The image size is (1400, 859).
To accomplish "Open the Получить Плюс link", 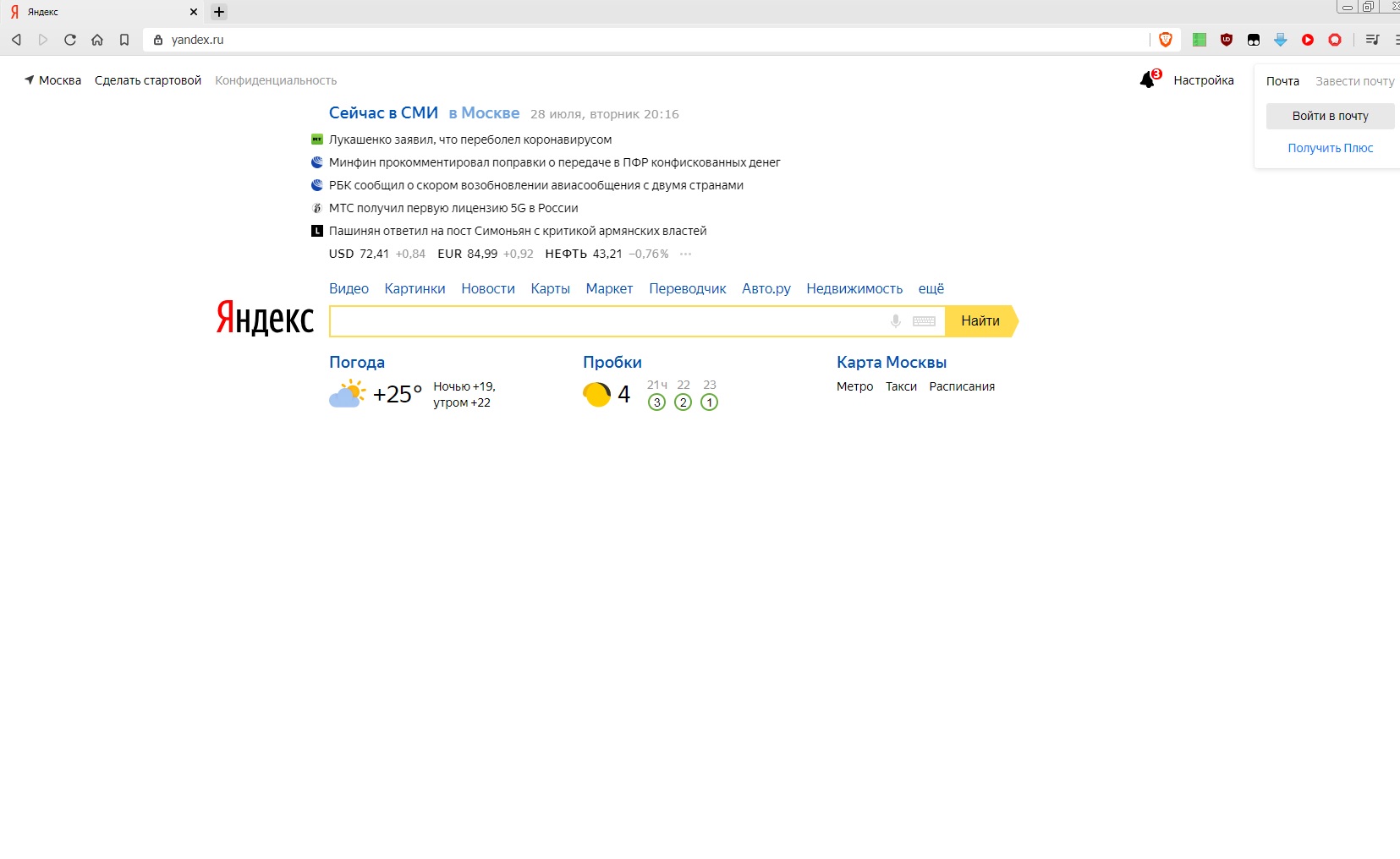I will [1331, 148].
